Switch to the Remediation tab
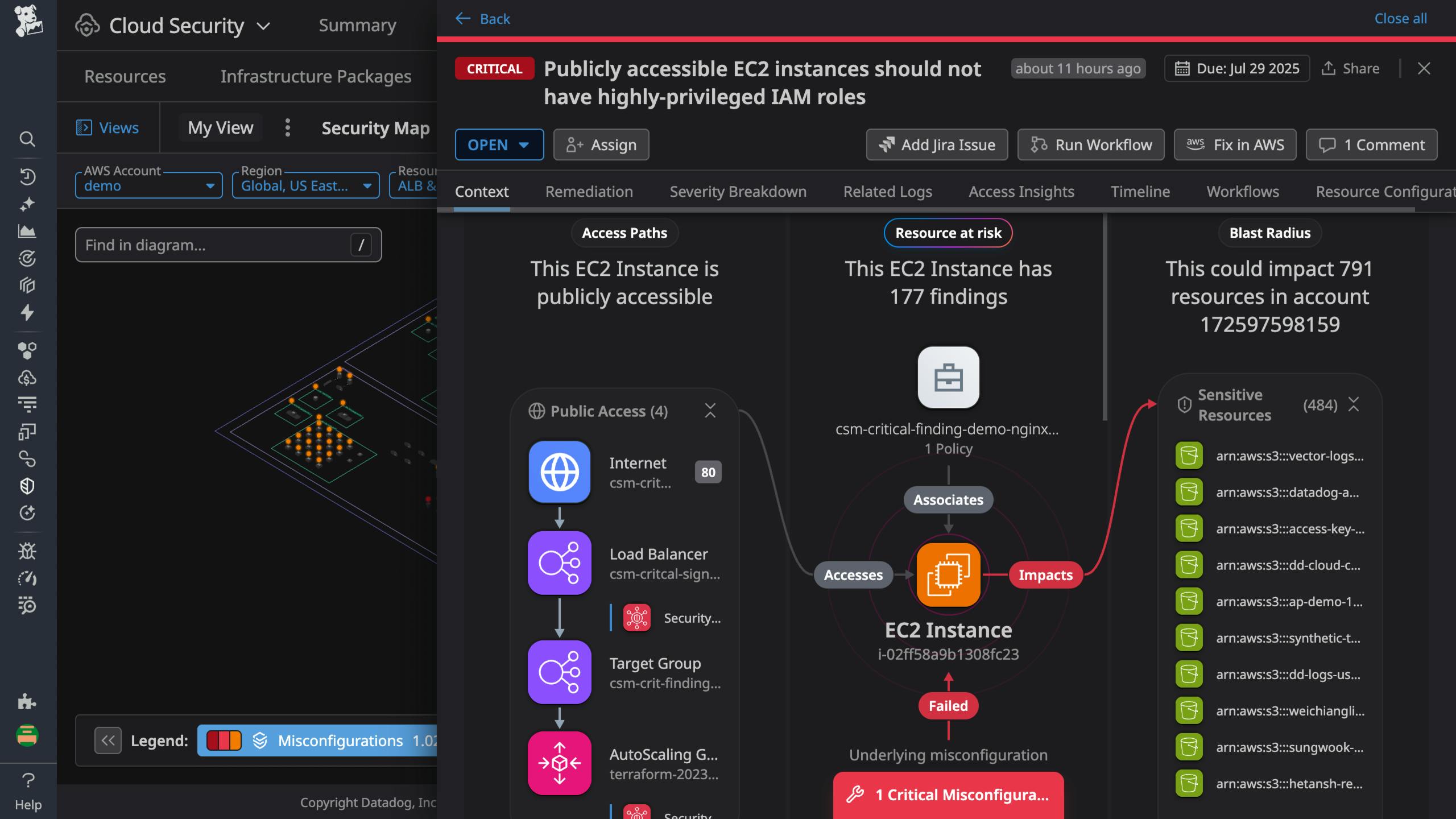The image size is (1456, 819). pos(589,192)
